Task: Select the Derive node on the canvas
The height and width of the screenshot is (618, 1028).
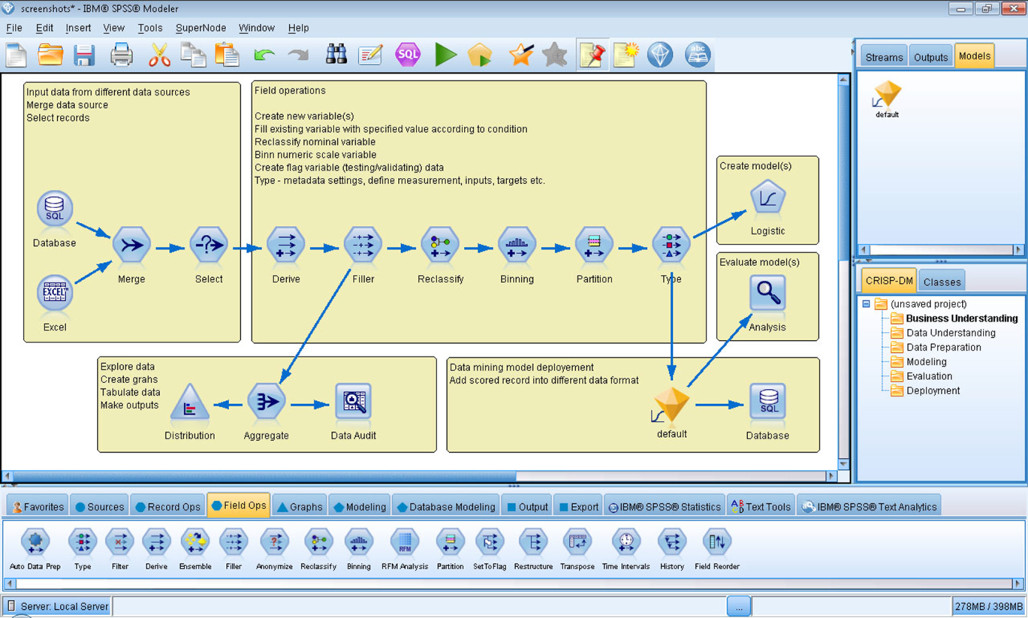Action: (286, 245)
